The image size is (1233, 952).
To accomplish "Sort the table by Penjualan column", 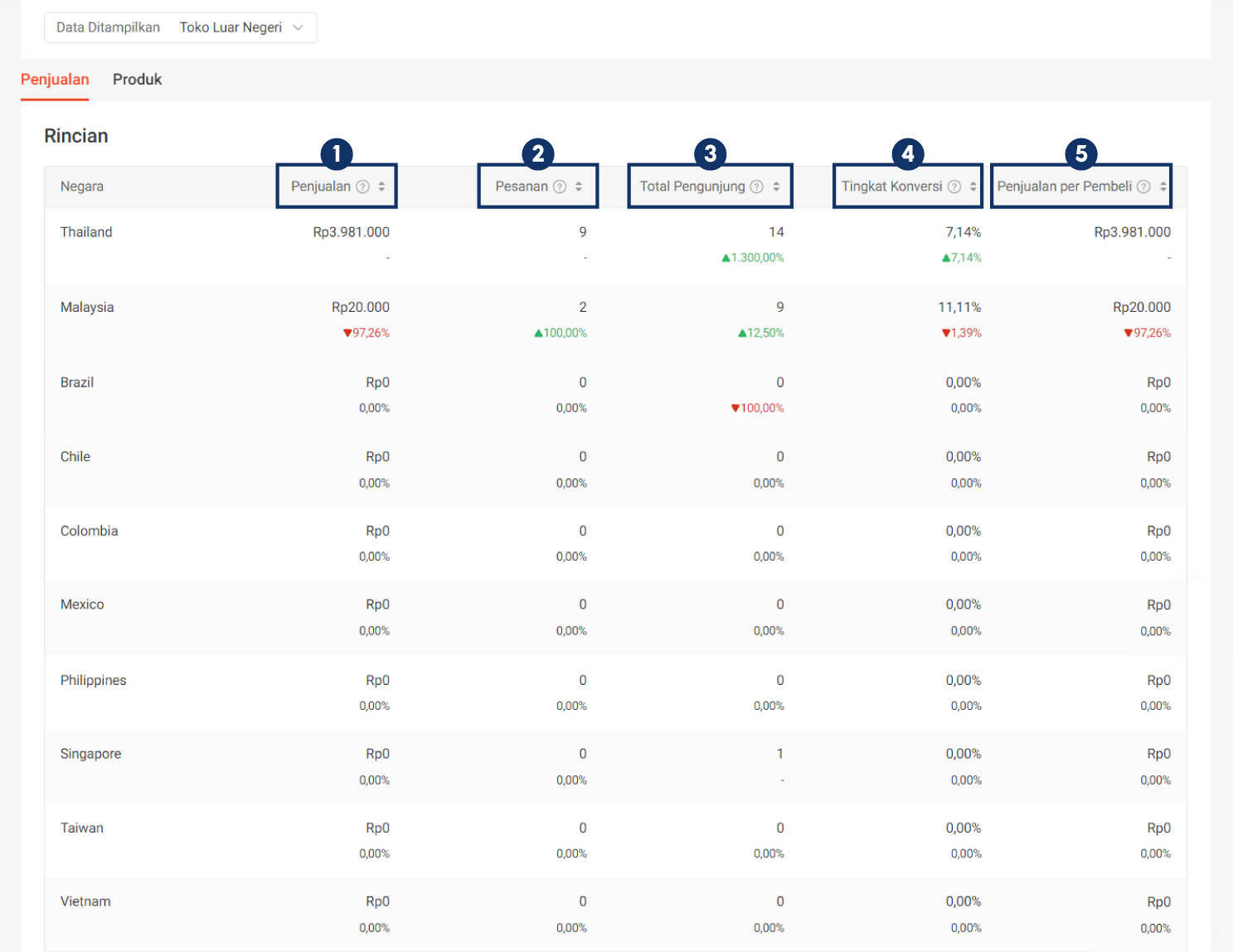I will tap(381, 187).
